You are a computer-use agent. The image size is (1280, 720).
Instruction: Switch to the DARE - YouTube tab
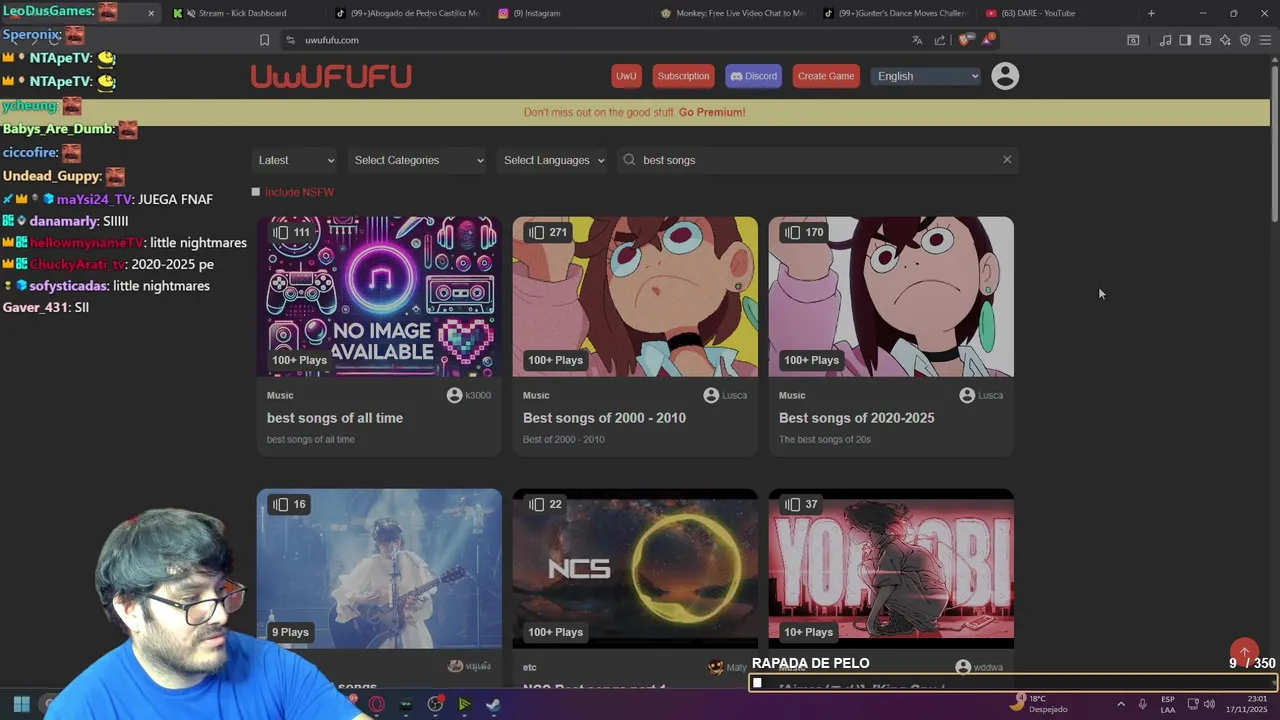click(x=1058, y=13)
